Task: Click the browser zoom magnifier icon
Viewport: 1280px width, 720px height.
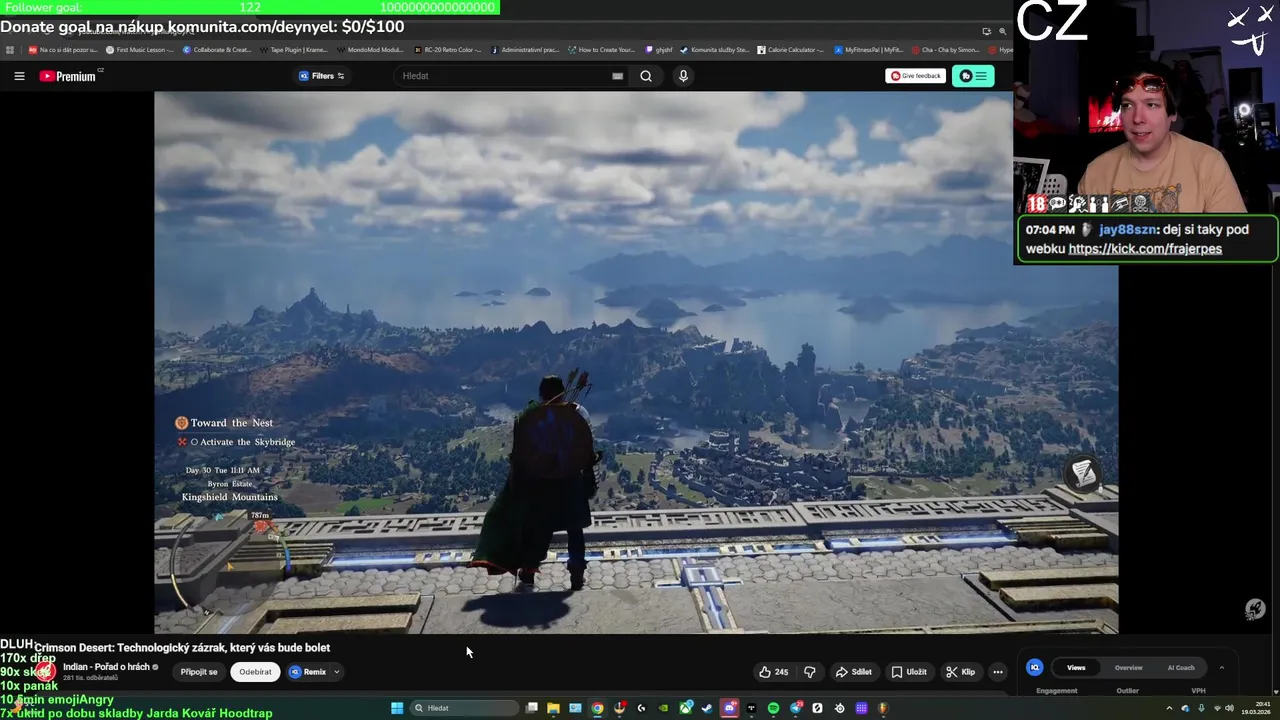Action: tap(1002, 31)
